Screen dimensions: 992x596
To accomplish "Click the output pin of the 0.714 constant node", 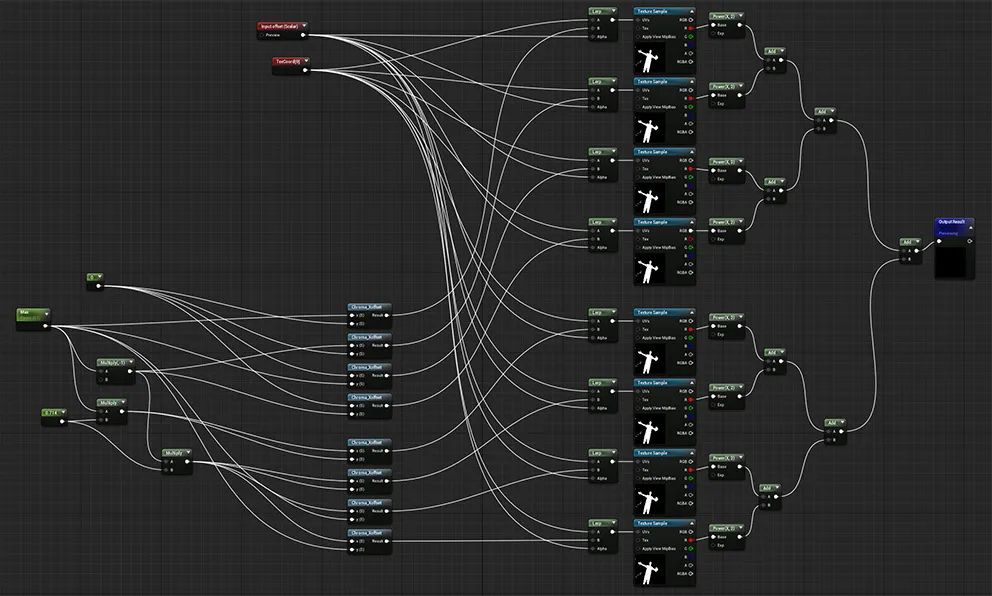I will [62, 421].
